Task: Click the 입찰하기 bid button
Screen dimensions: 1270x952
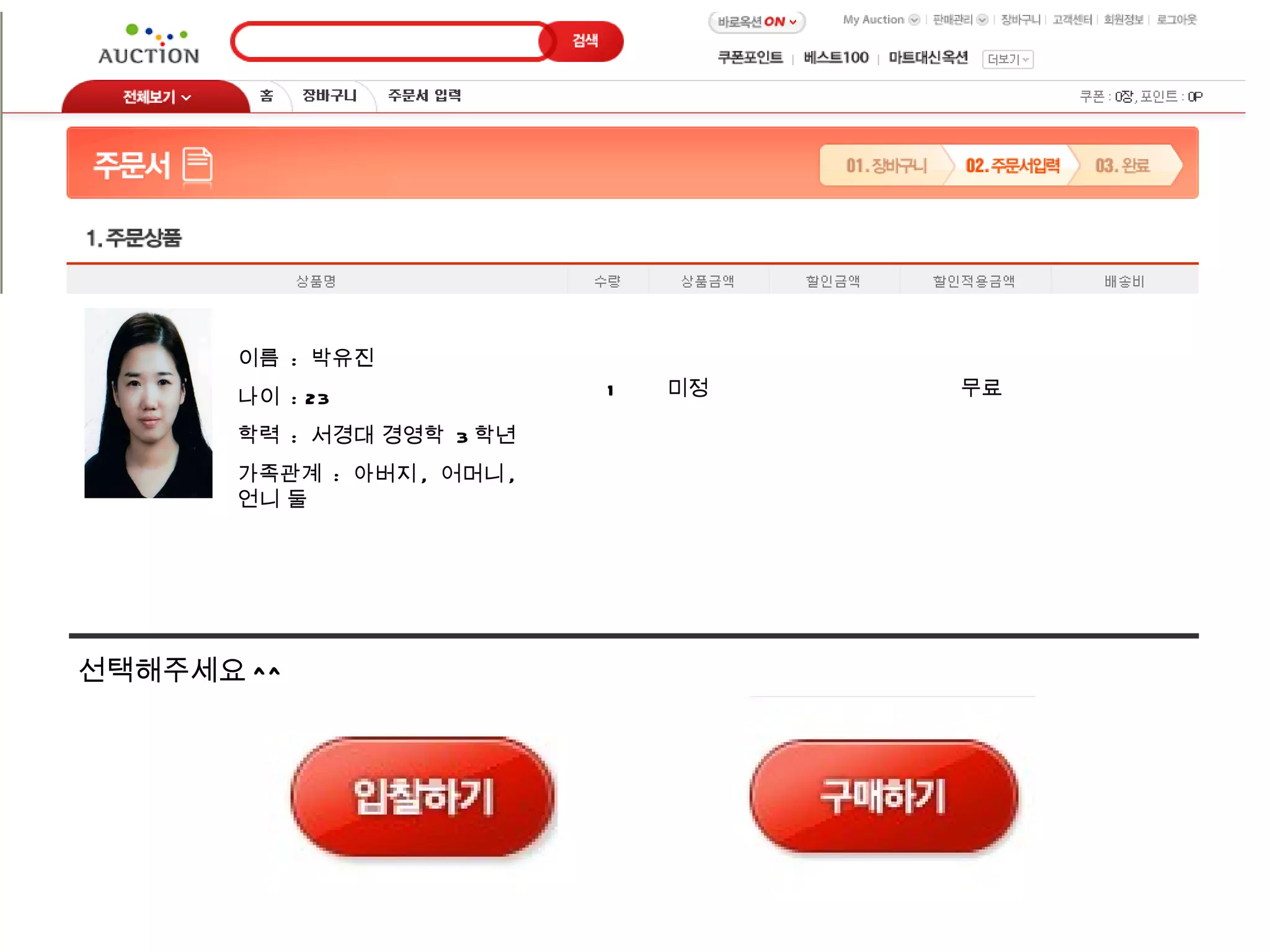Action: [x=423, y=796]
